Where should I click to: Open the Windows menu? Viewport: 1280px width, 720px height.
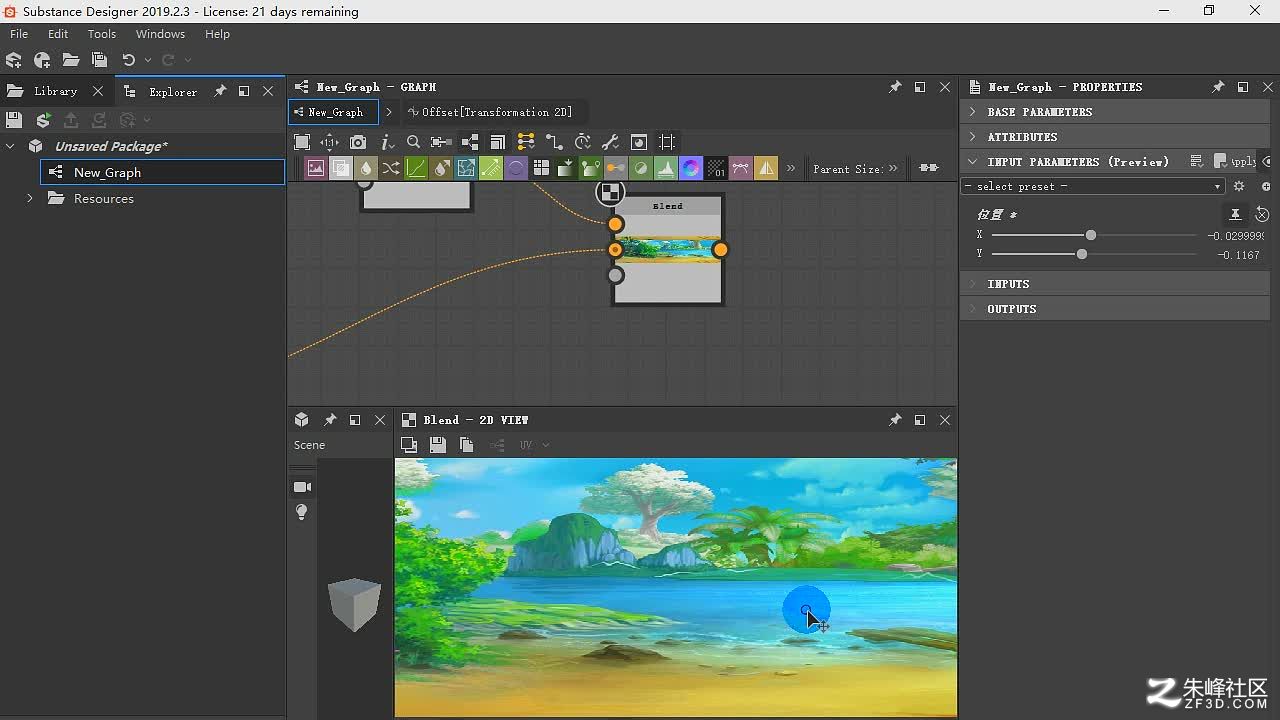pyautogui.click(x=160, y=34)
